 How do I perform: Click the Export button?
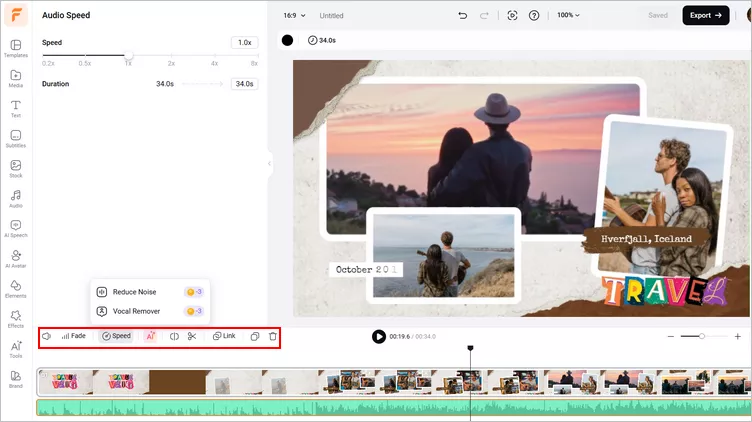(x=705, y=15)
